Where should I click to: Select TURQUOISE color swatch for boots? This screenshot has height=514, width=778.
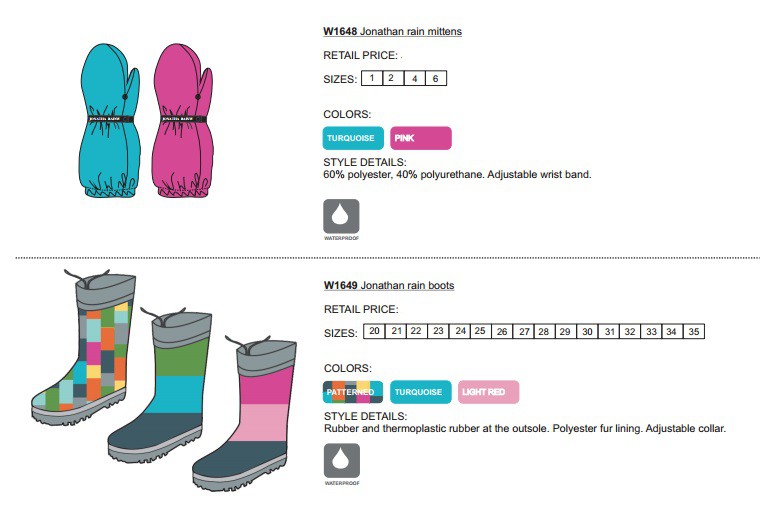421,392
